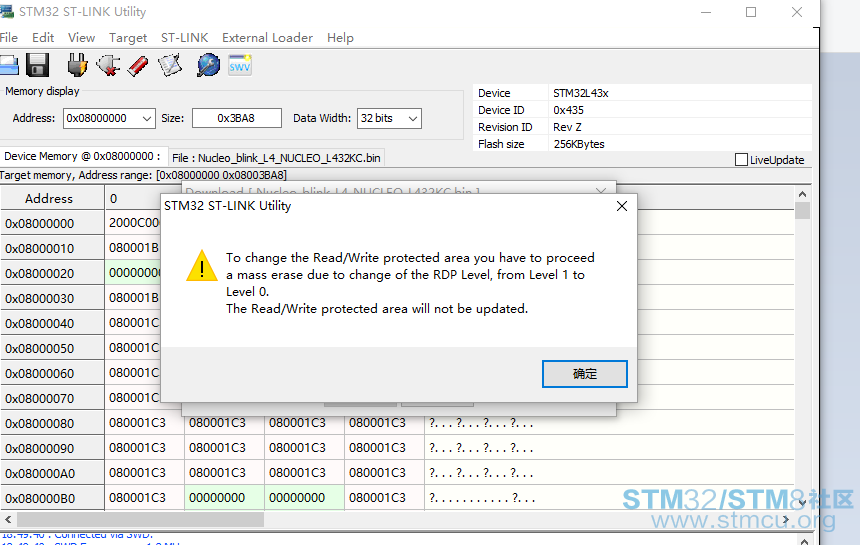The image size is (860, 545).
Task: Select address row 0x08000060
Action: (52, 373)
